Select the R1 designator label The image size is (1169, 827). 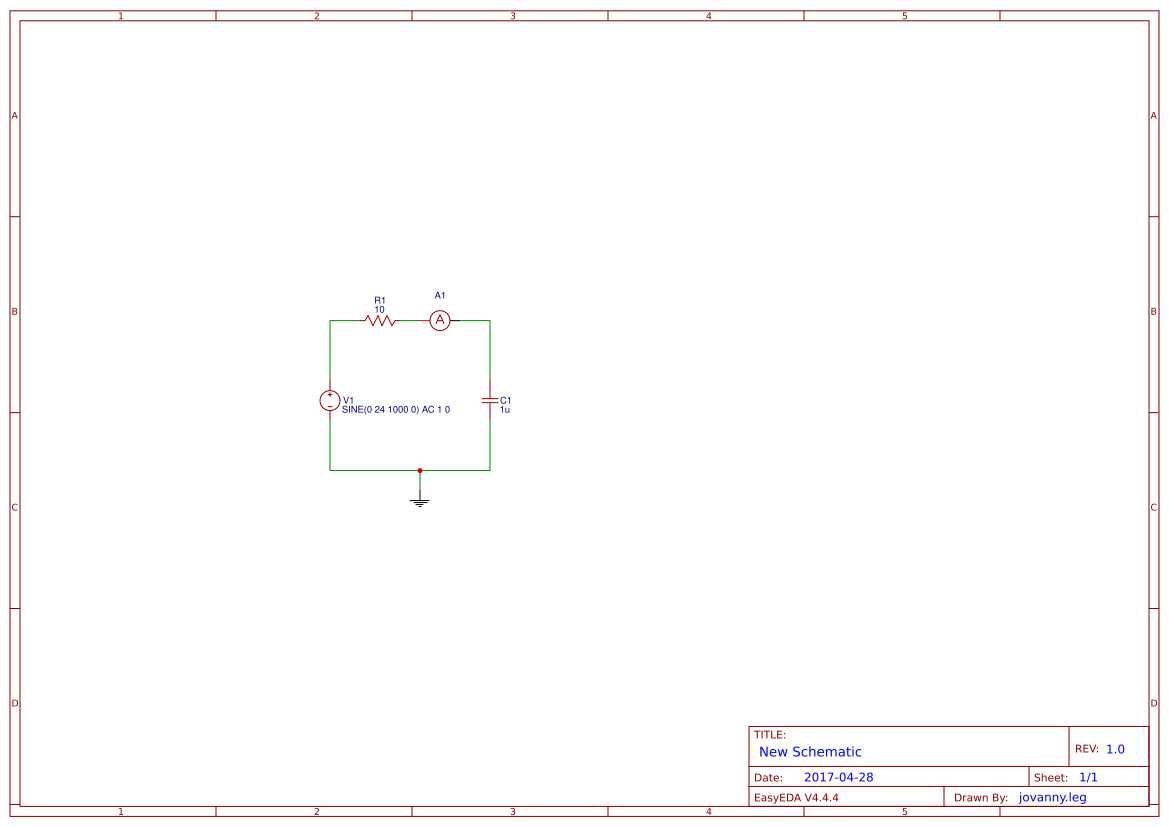coord(380,298)
